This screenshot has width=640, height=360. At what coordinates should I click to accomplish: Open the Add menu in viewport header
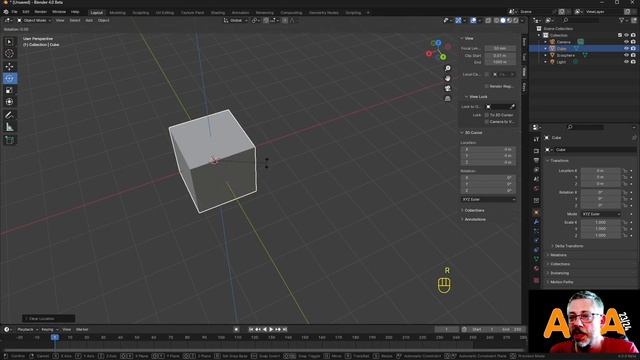(x=89, y=20)
